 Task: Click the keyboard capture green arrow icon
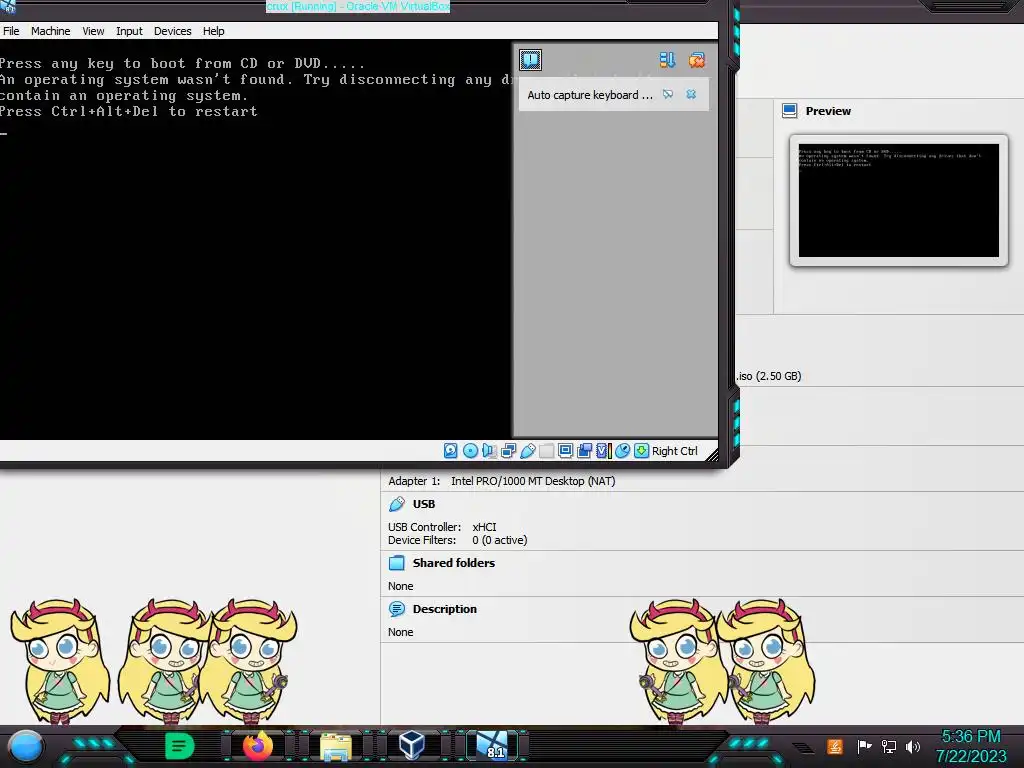pyautogui.click(x=641, y=451)
